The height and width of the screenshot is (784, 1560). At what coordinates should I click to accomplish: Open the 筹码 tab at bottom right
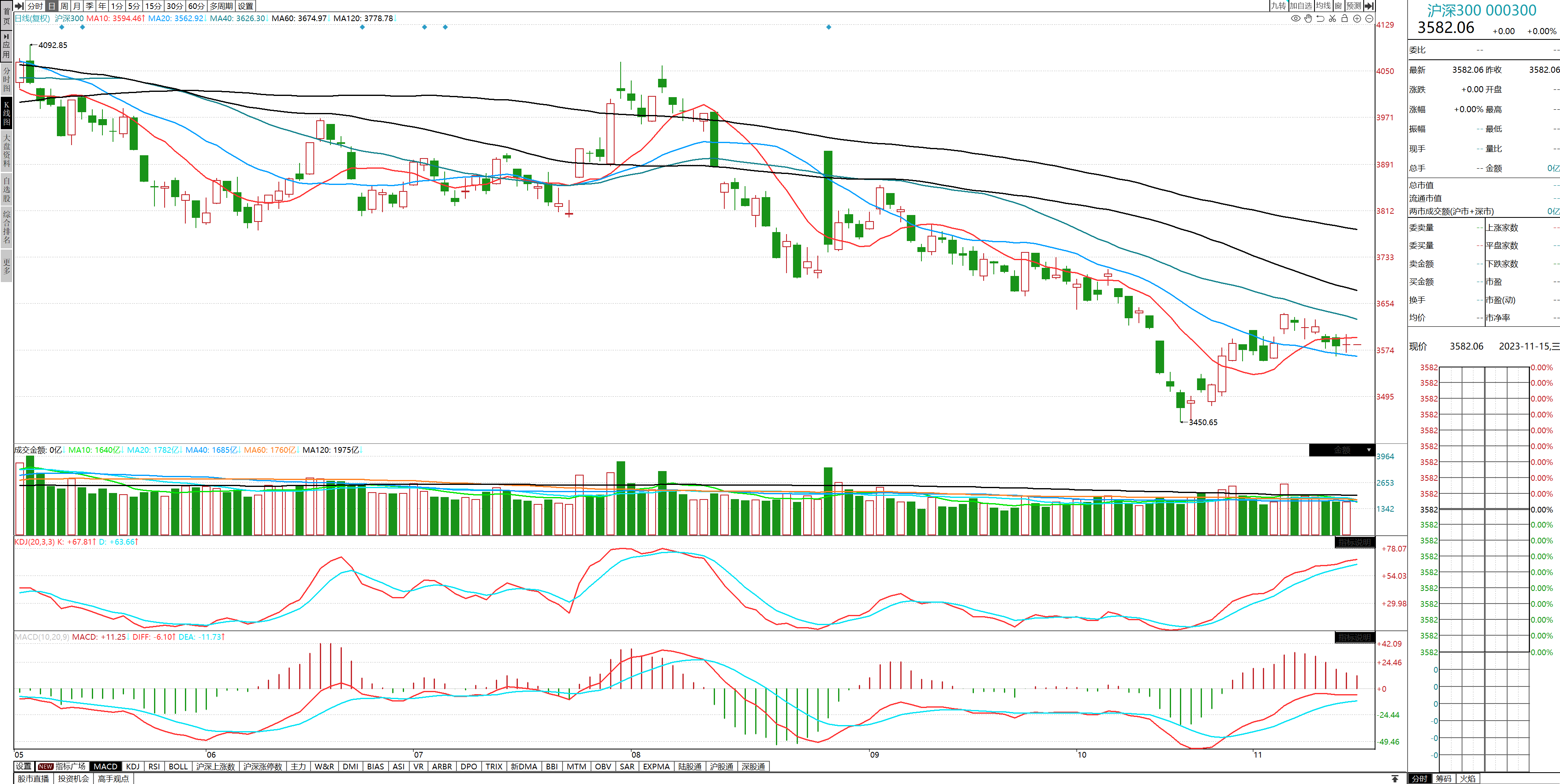1444,779
